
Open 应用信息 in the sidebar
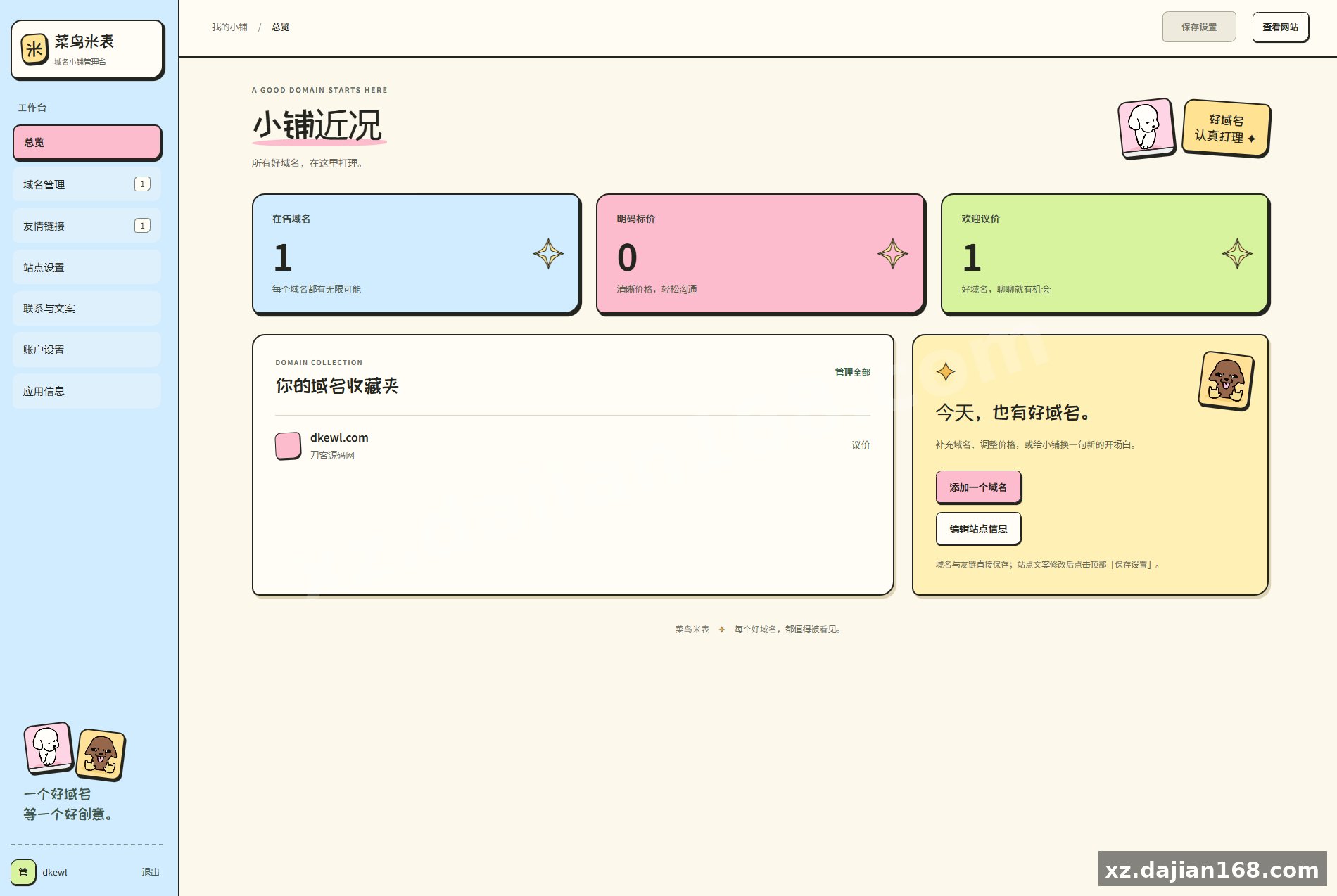click(87, 391)
